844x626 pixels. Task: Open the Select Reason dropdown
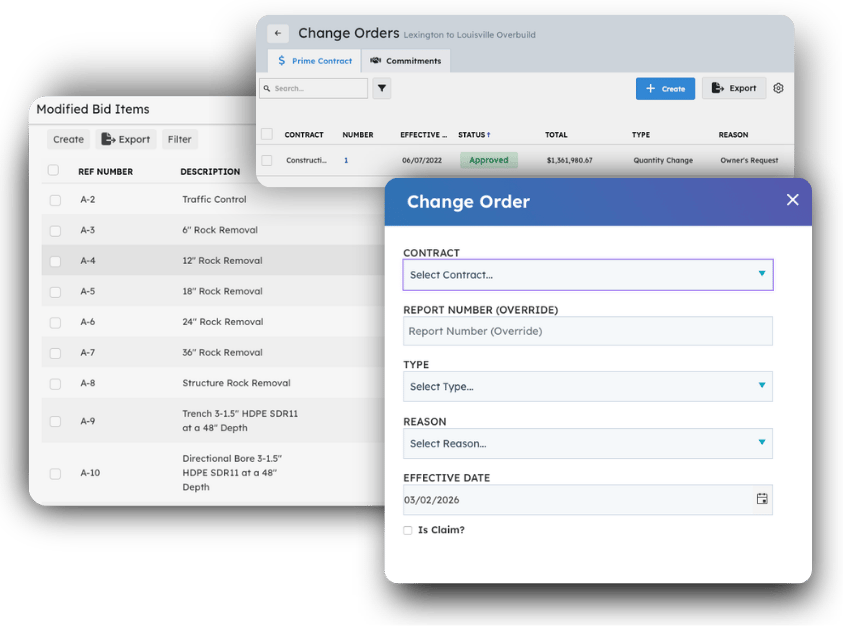click(587, 443)
